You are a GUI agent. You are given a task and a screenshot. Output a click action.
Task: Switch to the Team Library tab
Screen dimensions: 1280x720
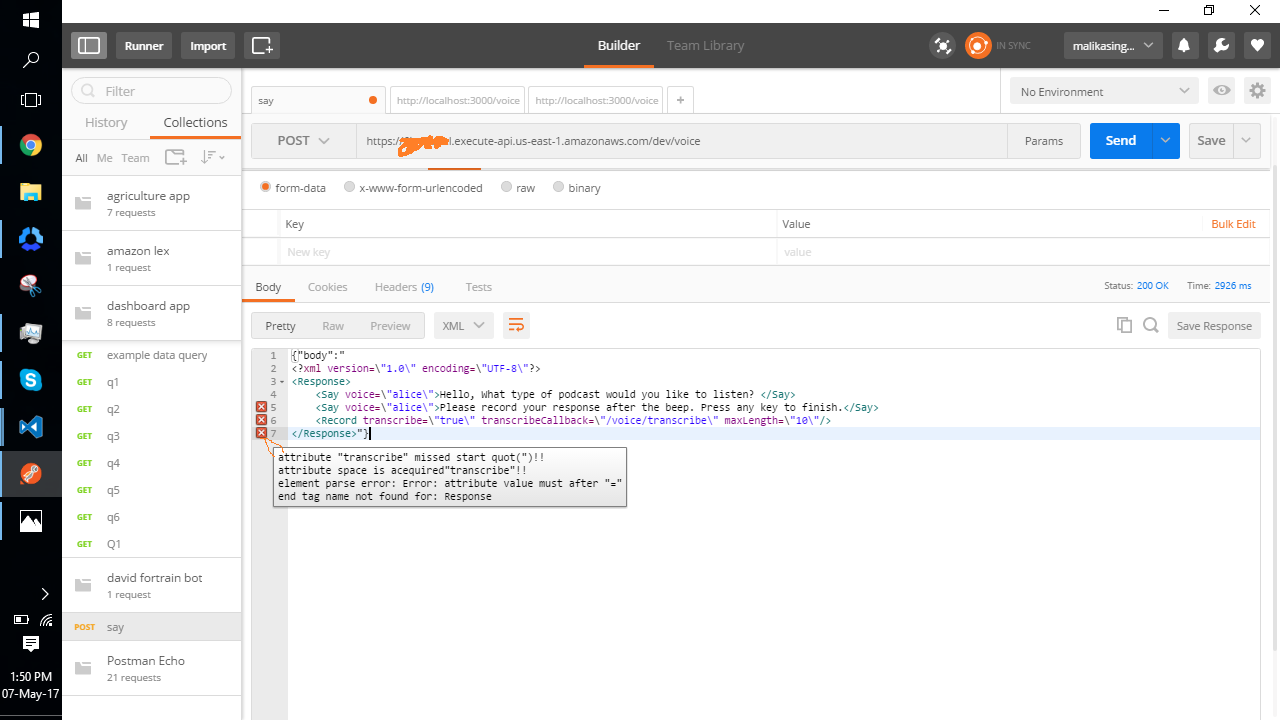(706, 45)
